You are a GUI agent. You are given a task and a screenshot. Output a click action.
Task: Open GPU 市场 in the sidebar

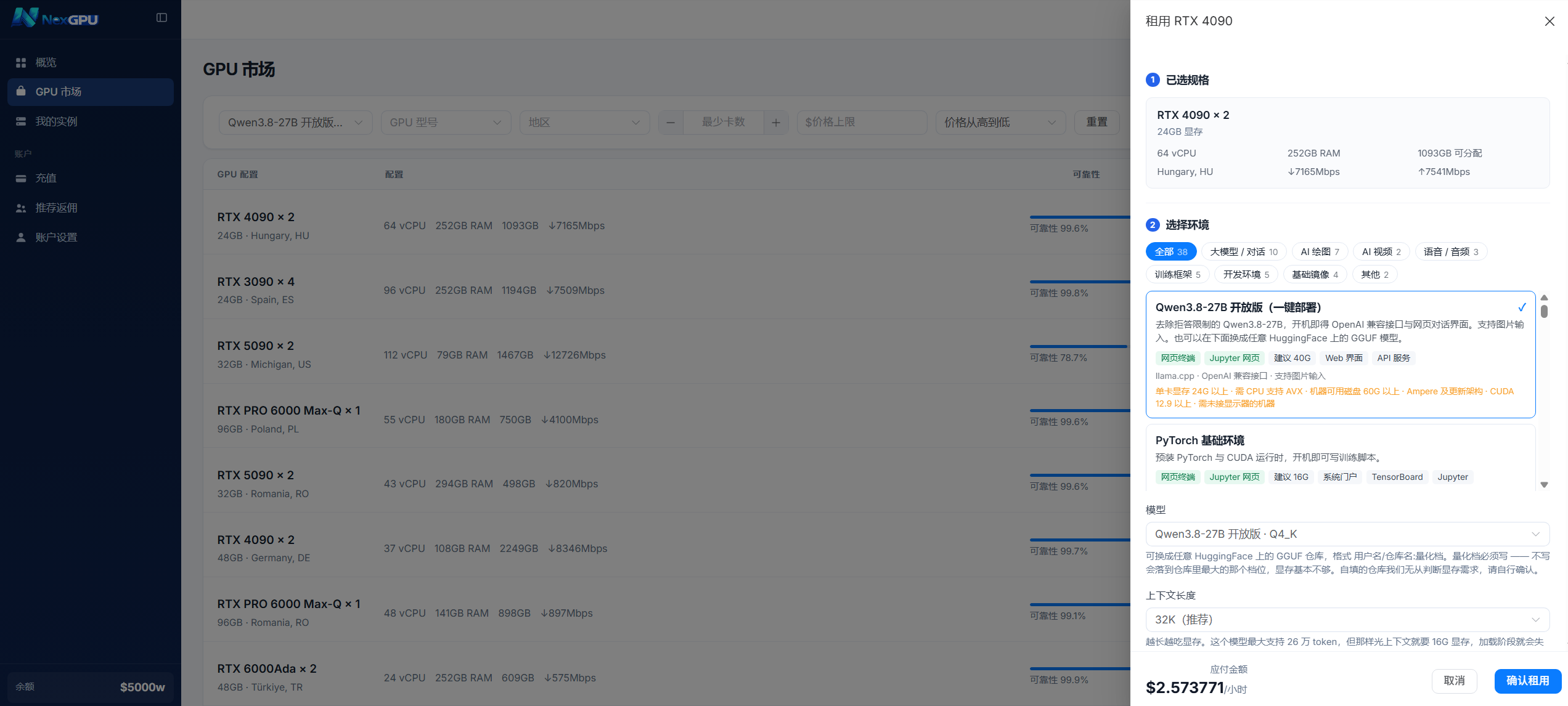click(91, 91)
